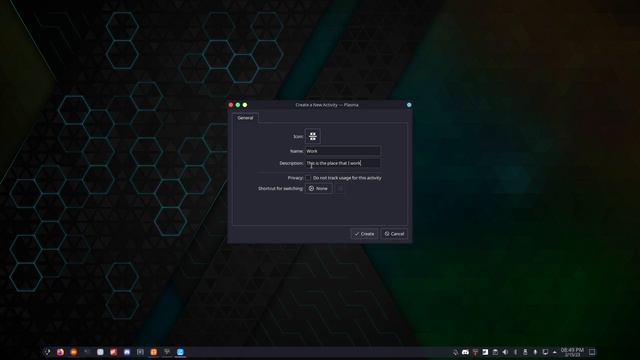Open the white square tray icon

485,352
